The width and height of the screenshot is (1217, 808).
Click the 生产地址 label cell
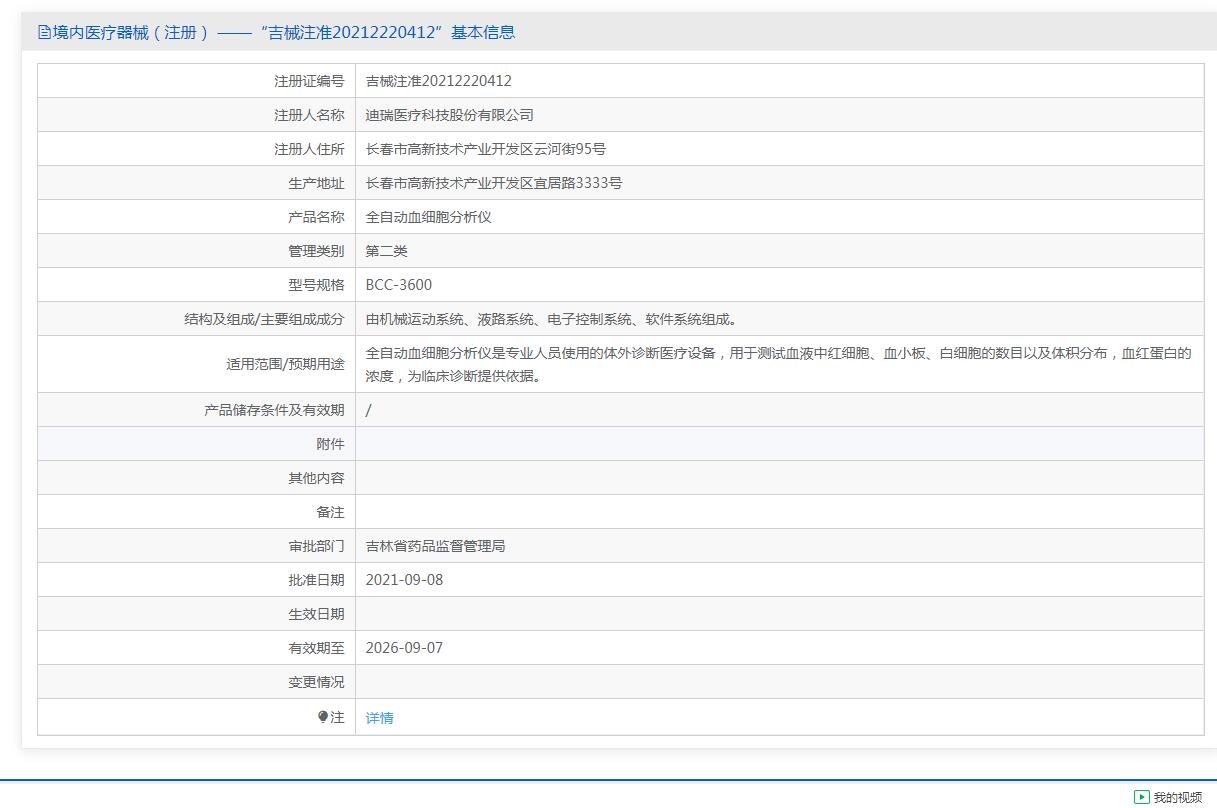click(197, 183)
